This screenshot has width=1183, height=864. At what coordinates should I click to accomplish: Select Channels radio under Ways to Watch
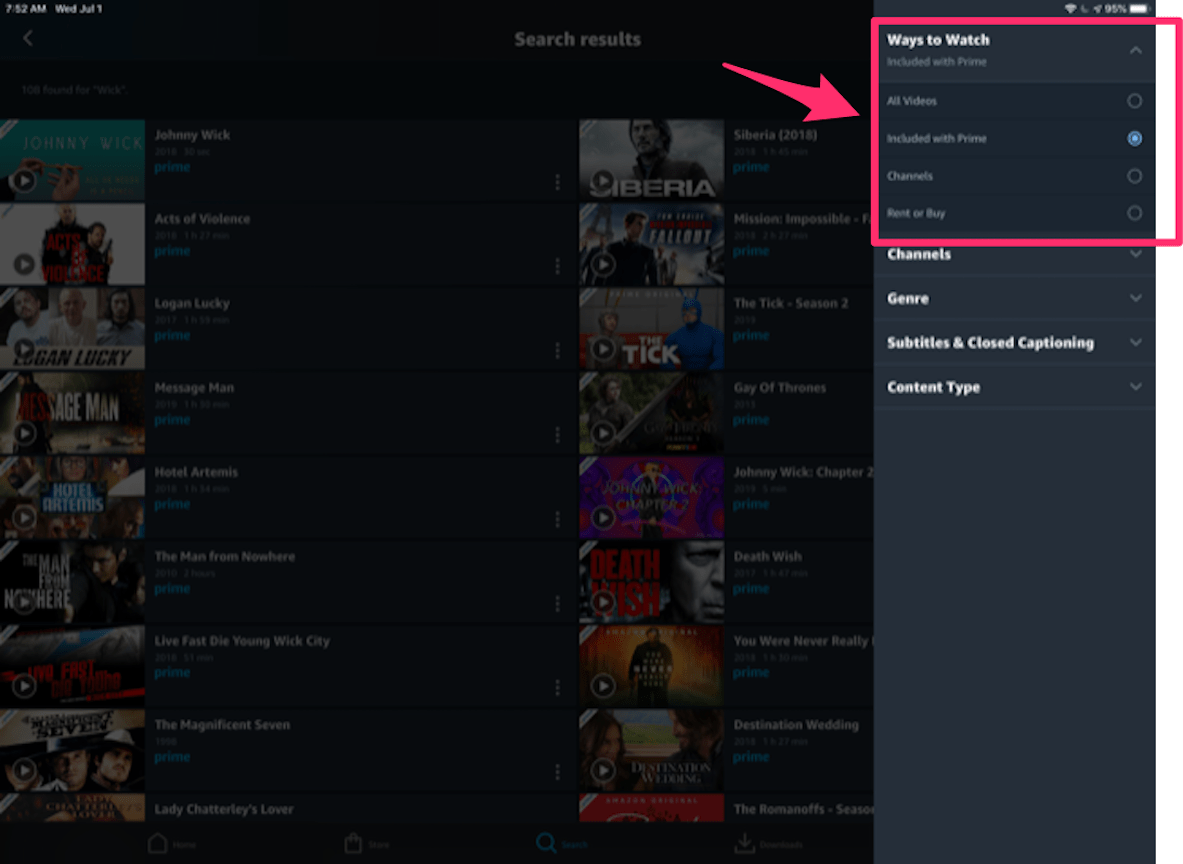[x=1134, y=177]
